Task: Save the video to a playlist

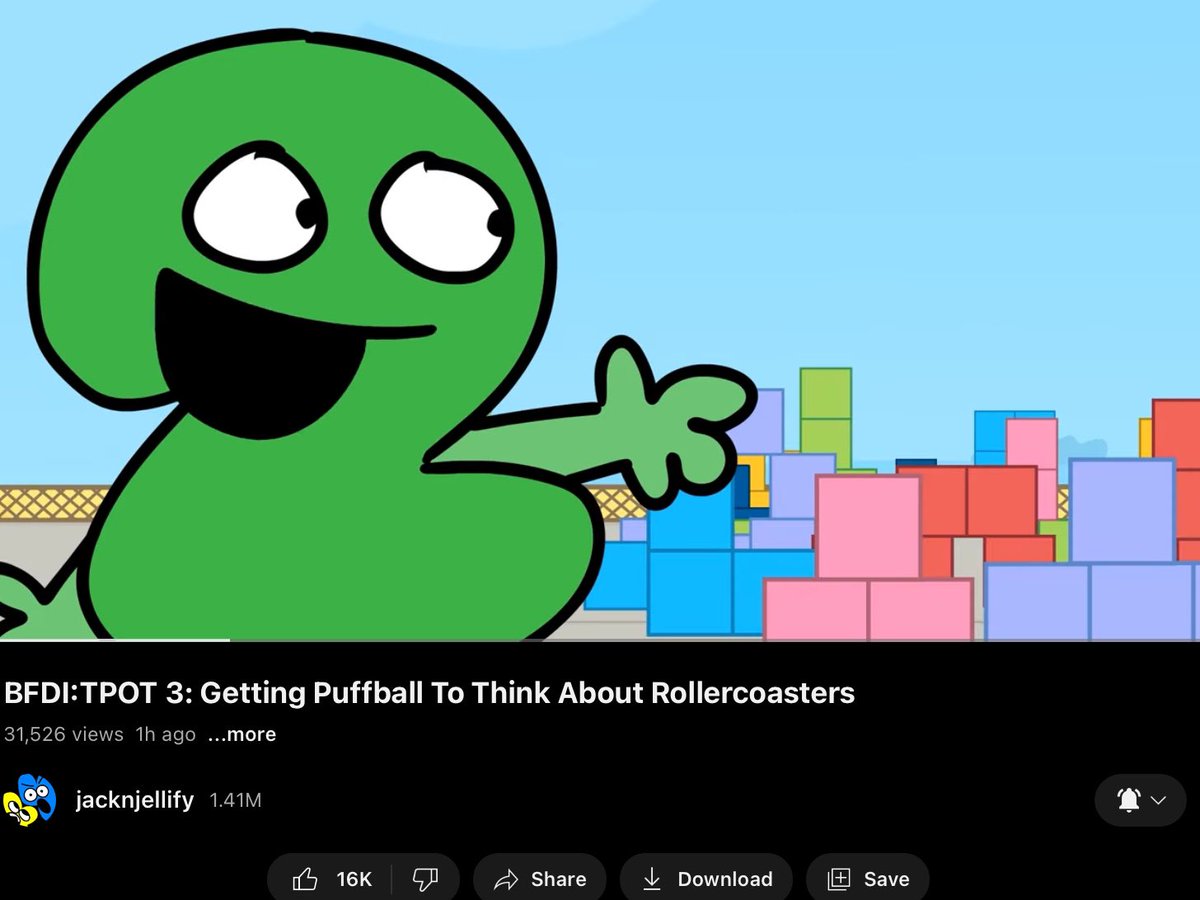Action: tap(868, 879)
